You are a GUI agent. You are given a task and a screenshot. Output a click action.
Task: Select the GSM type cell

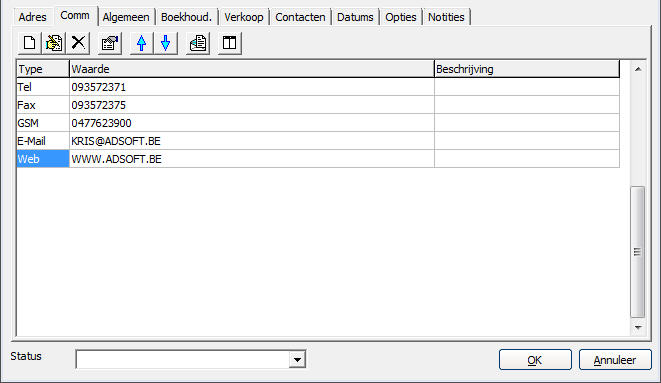(43, 123)
